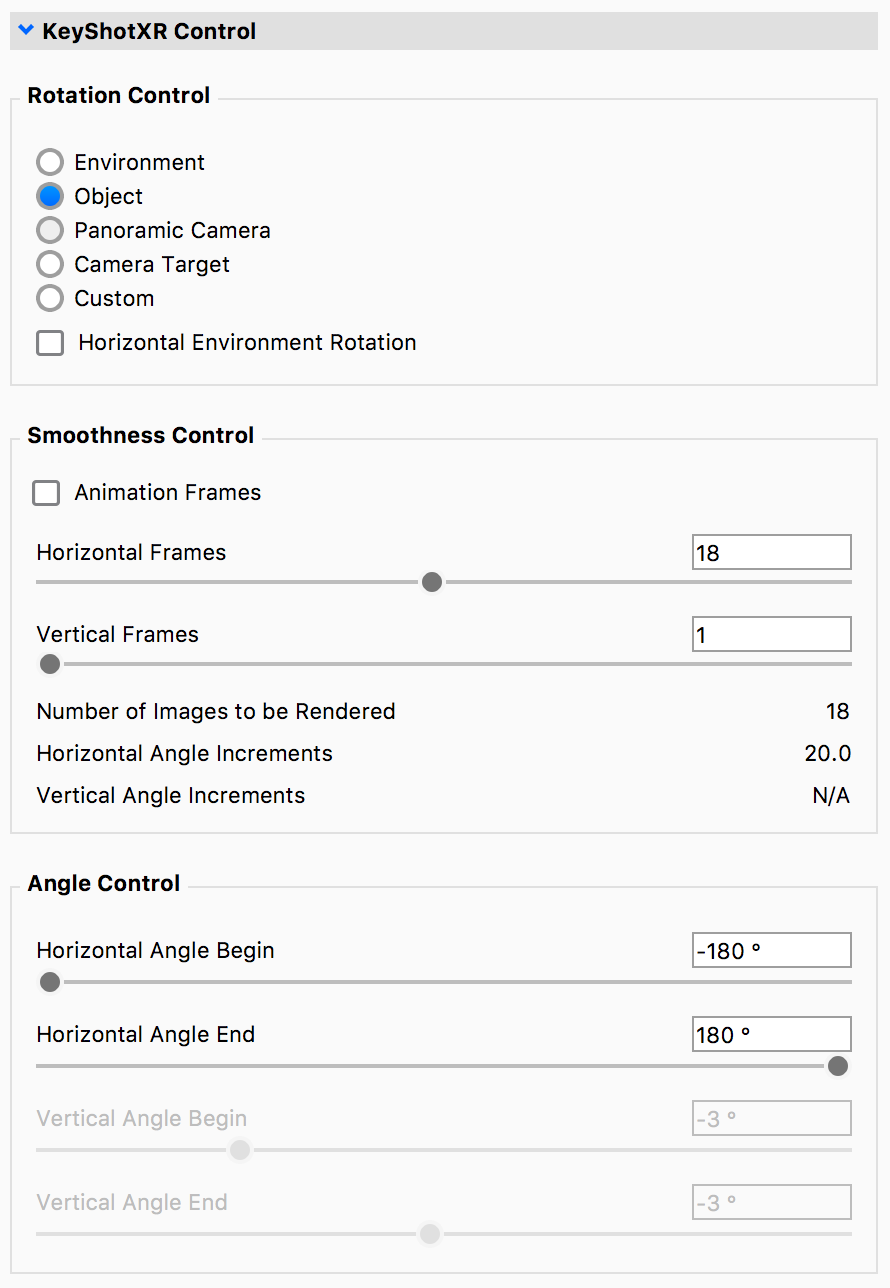890x1288 pixels.
Task: Select the Object rotation option
Action: coord(50,196)
